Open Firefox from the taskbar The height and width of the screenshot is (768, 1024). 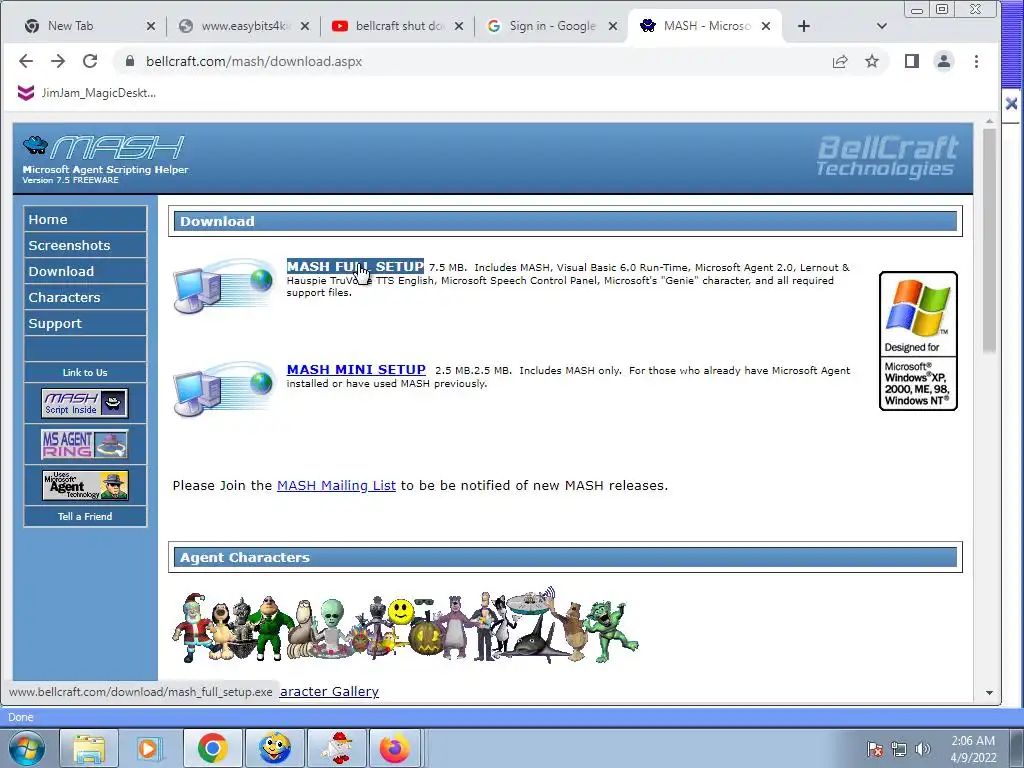[394, 748]
